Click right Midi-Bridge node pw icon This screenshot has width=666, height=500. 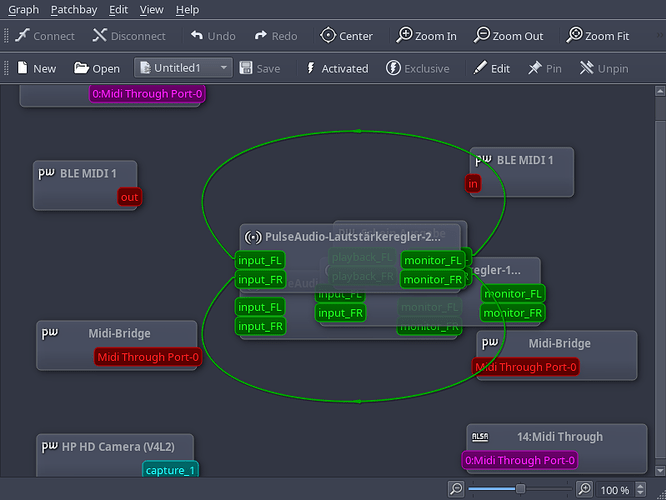click(x=490, y=343)
